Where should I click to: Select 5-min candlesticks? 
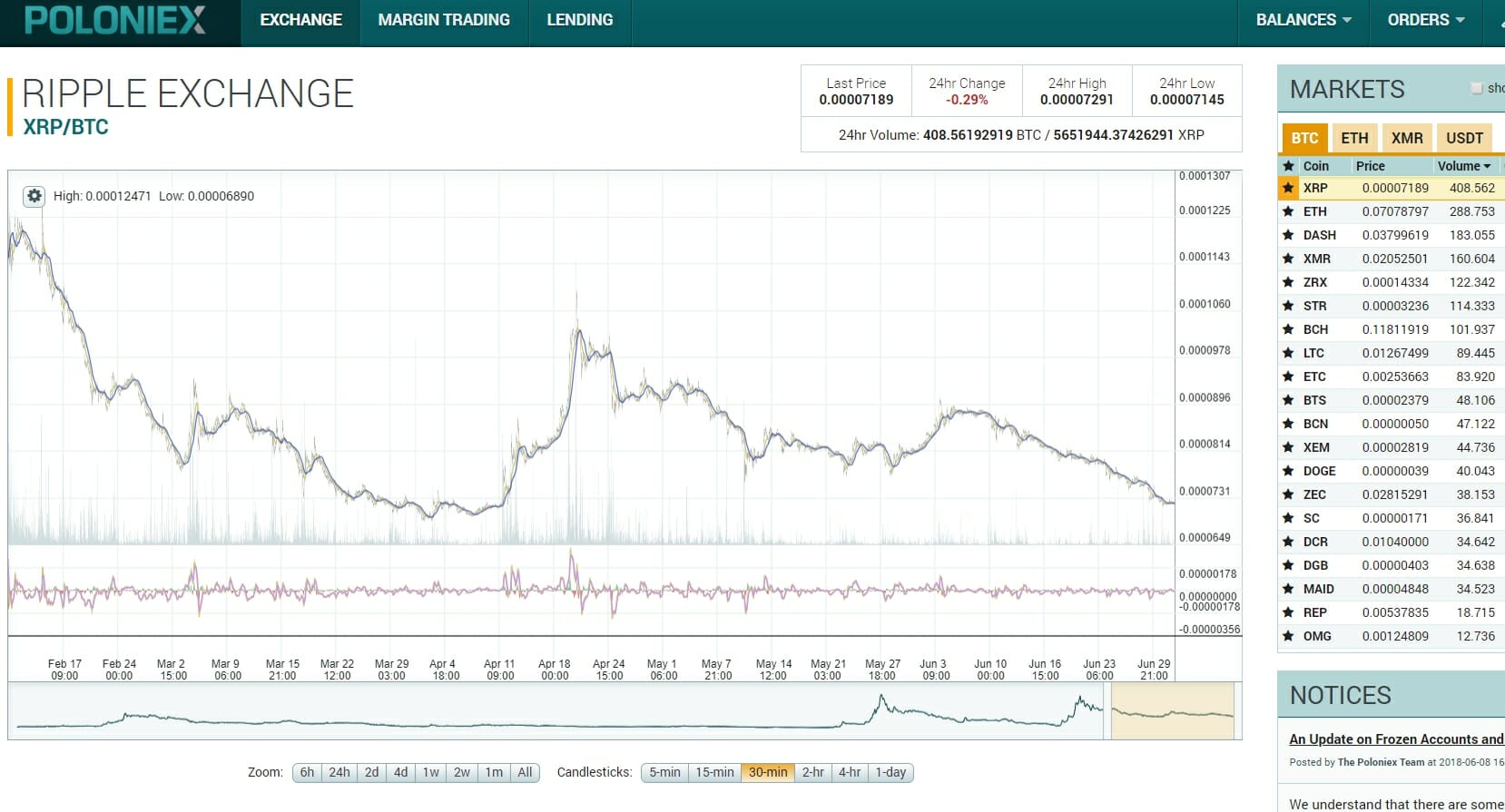pos(664,772)
